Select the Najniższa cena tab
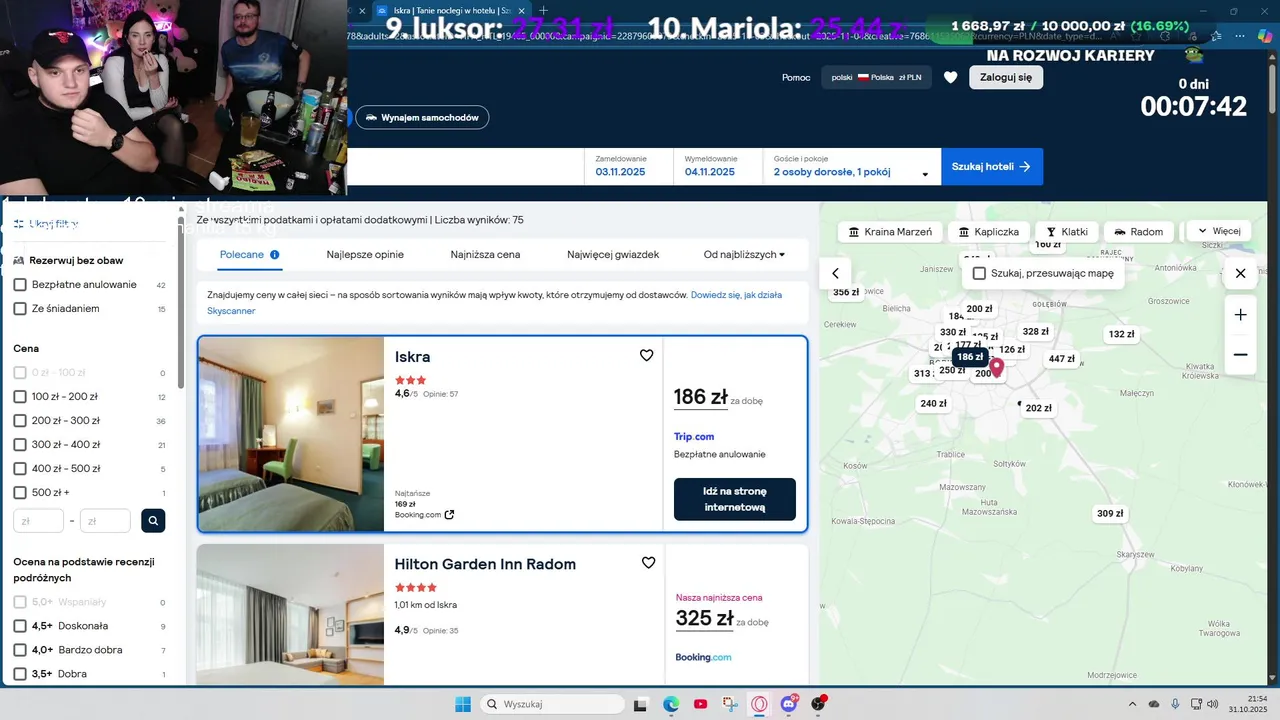 click(x=485, y=255)
